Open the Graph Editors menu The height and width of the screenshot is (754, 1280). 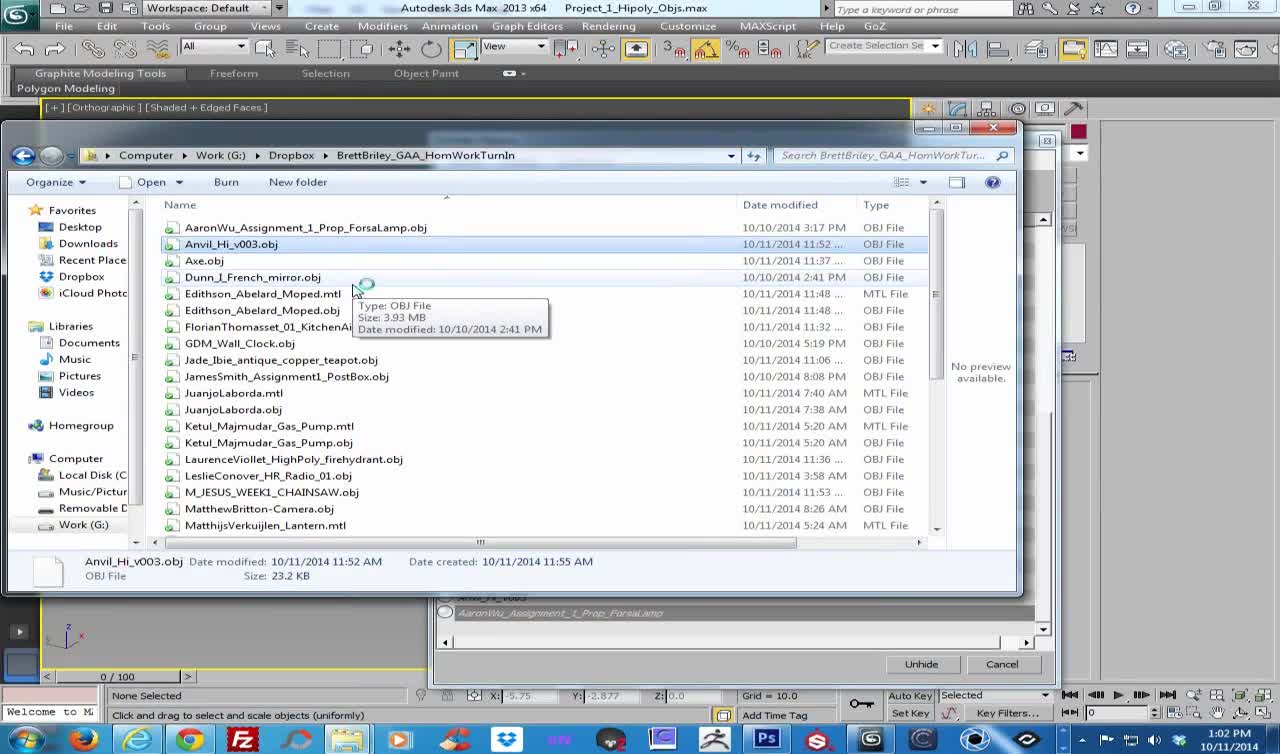click(527, 26)
